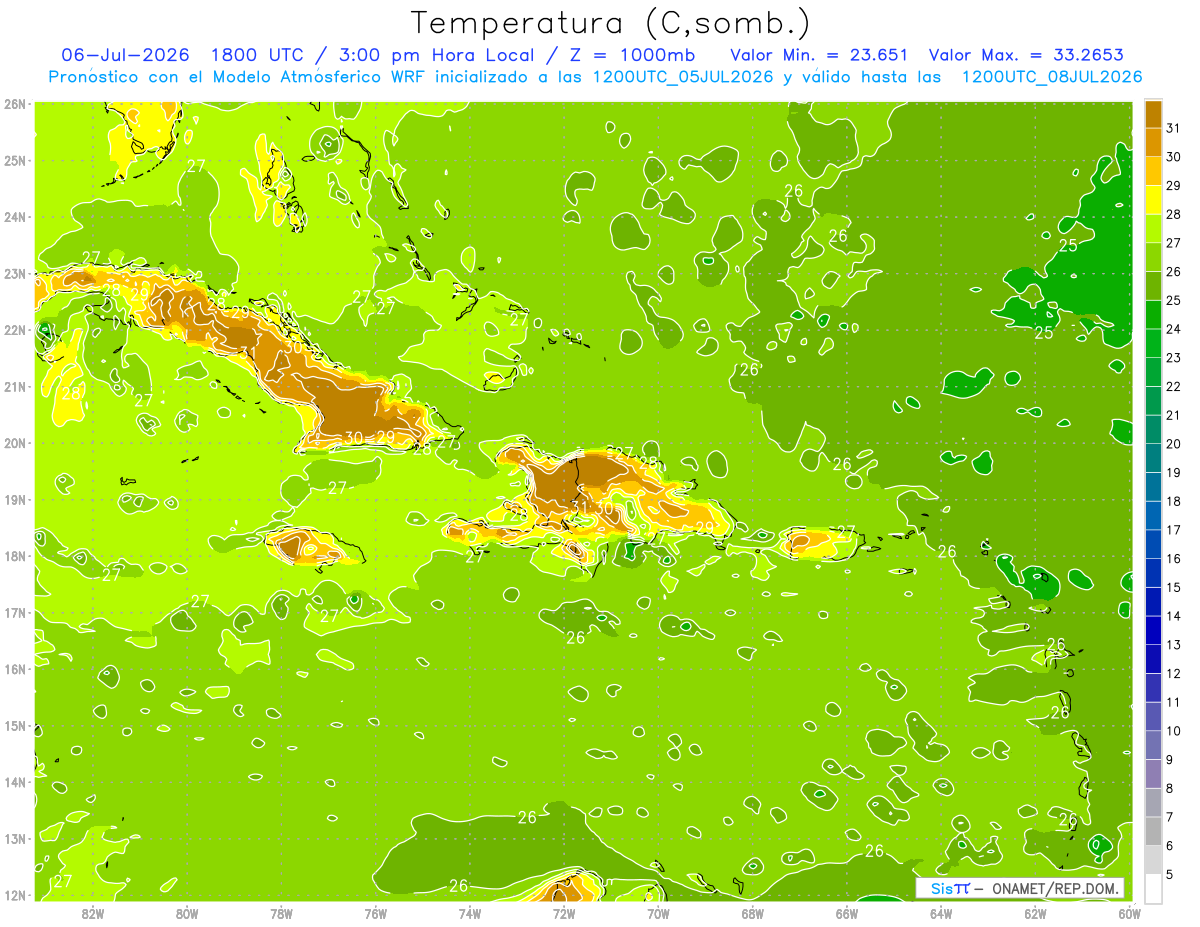This screenshot has height=927, width=1200.
Task: Click the '62W' longitude axis label
Action: (1035, 912)
